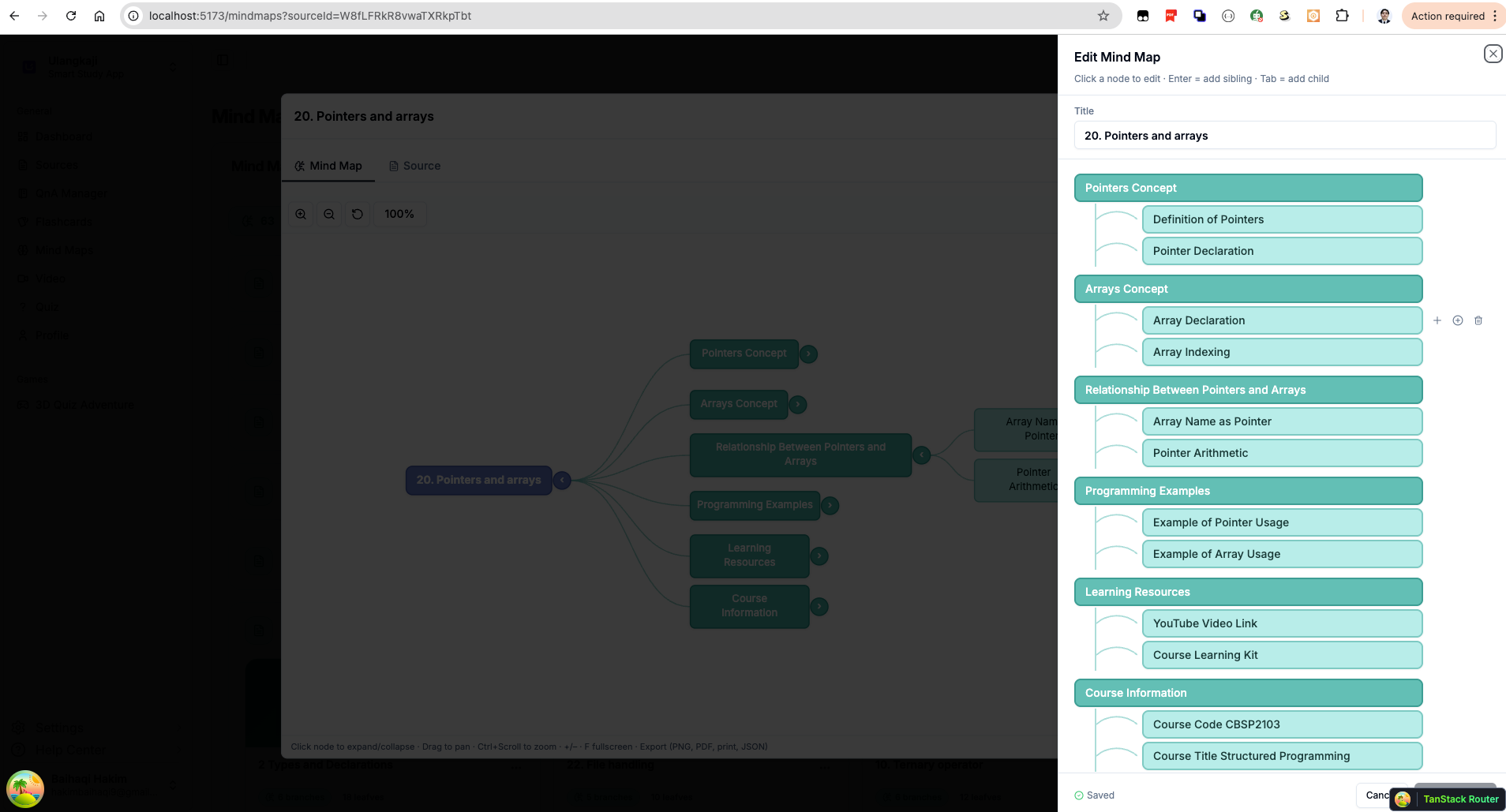Screen dimensions: 1506x812
Task: Select the Mind Map tab
Action: (328, 166)
